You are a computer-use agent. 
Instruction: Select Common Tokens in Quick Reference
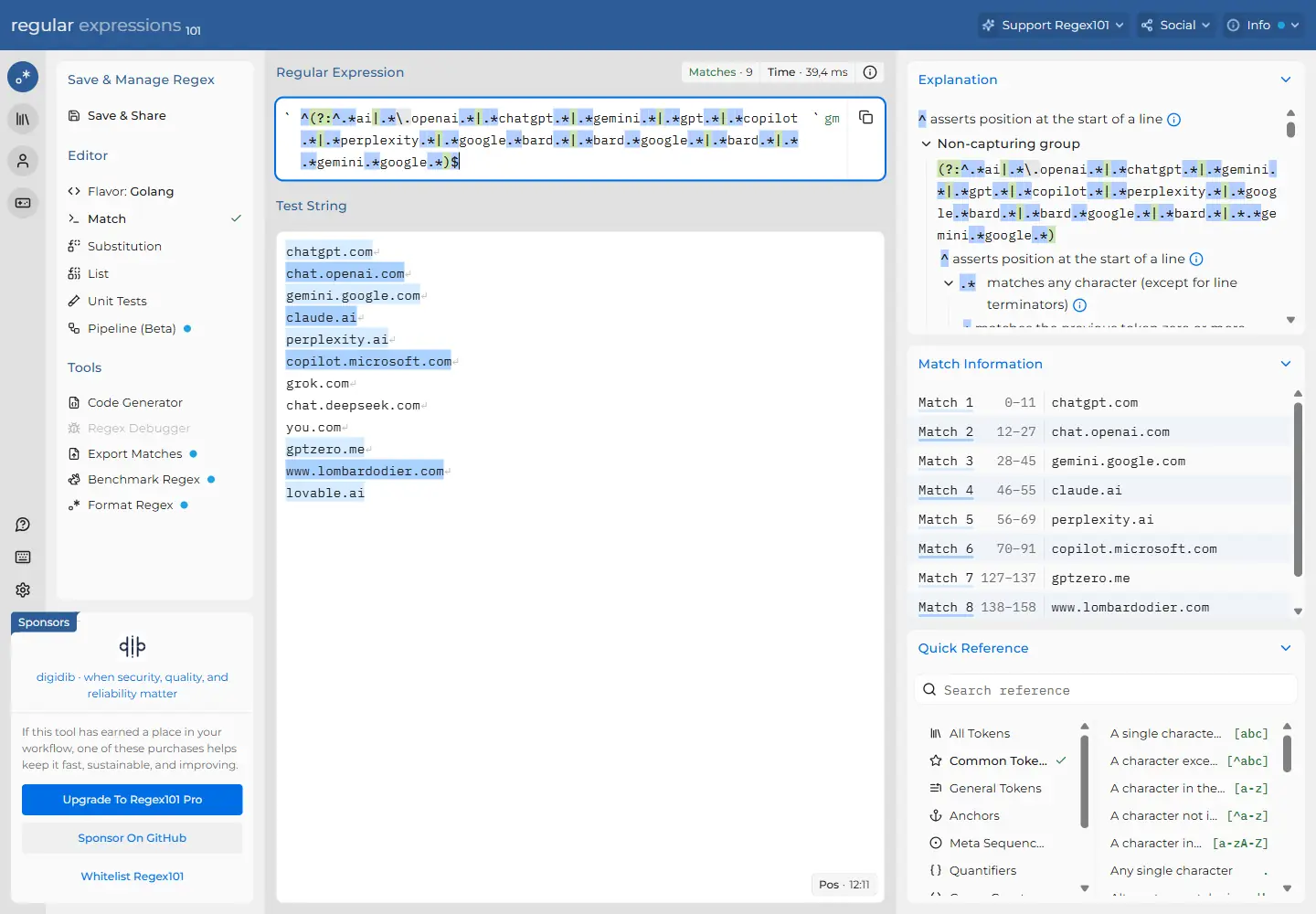(x=998, y=760)
